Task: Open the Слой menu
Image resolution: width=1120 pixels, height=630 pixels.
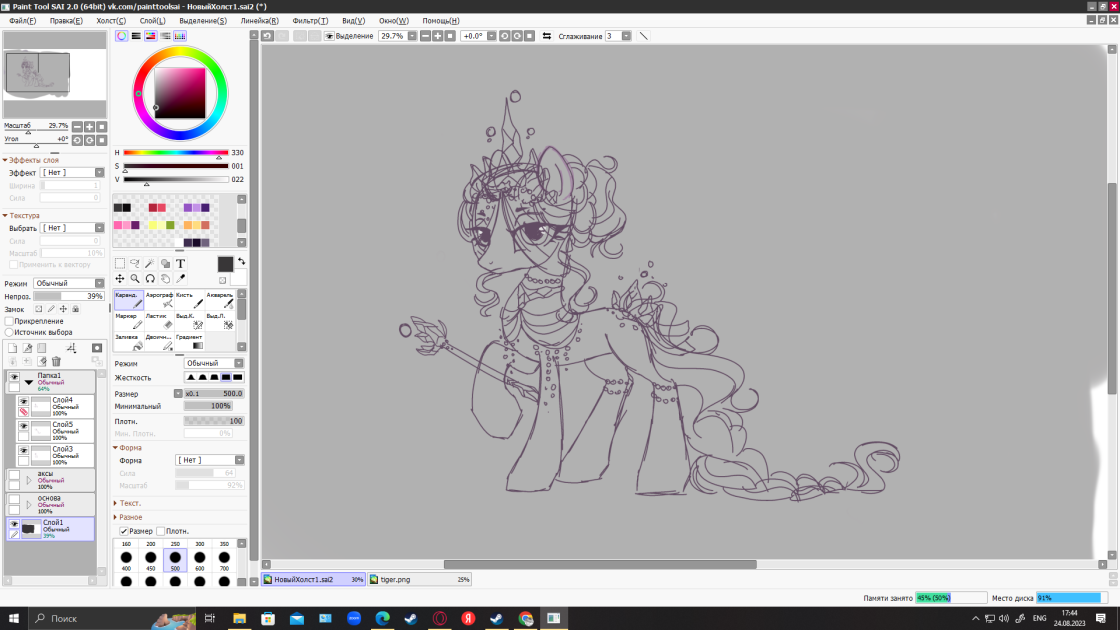Action: click(152, 21)
